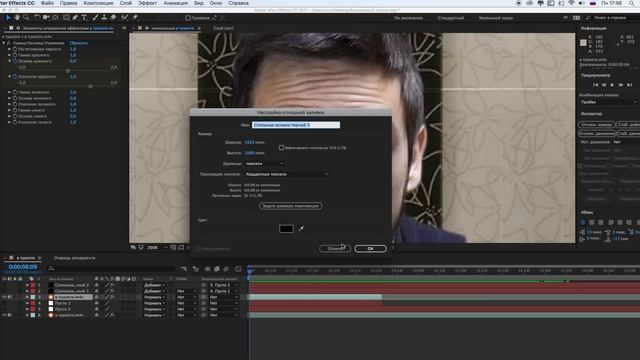Click the help search magnifier icon
The width and height of the screenshot is (640, 360).
588,18
